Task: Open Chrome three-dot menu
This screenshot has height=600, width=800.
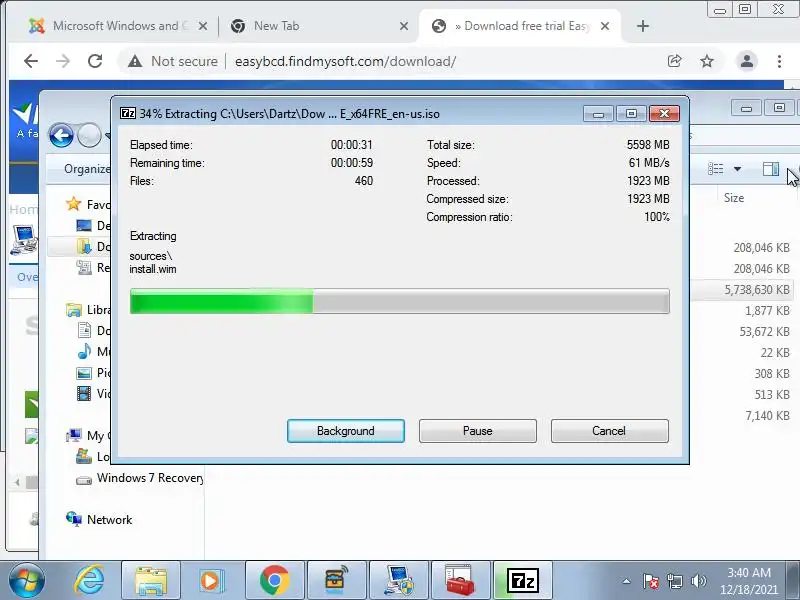Action: pos(779,61)
